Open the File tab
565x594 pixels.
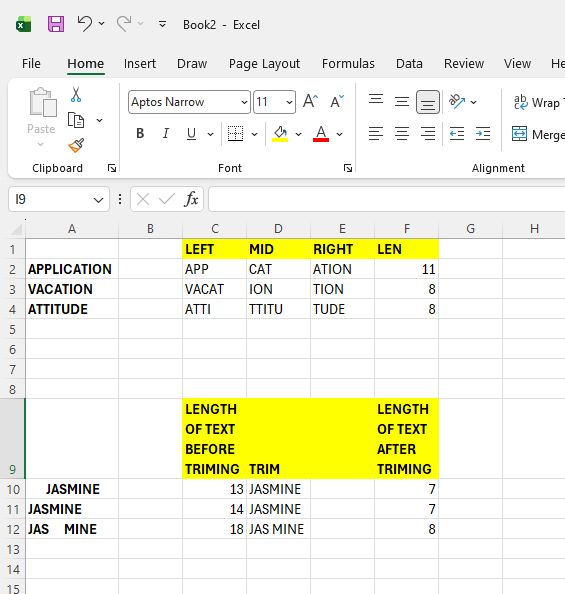31,64
